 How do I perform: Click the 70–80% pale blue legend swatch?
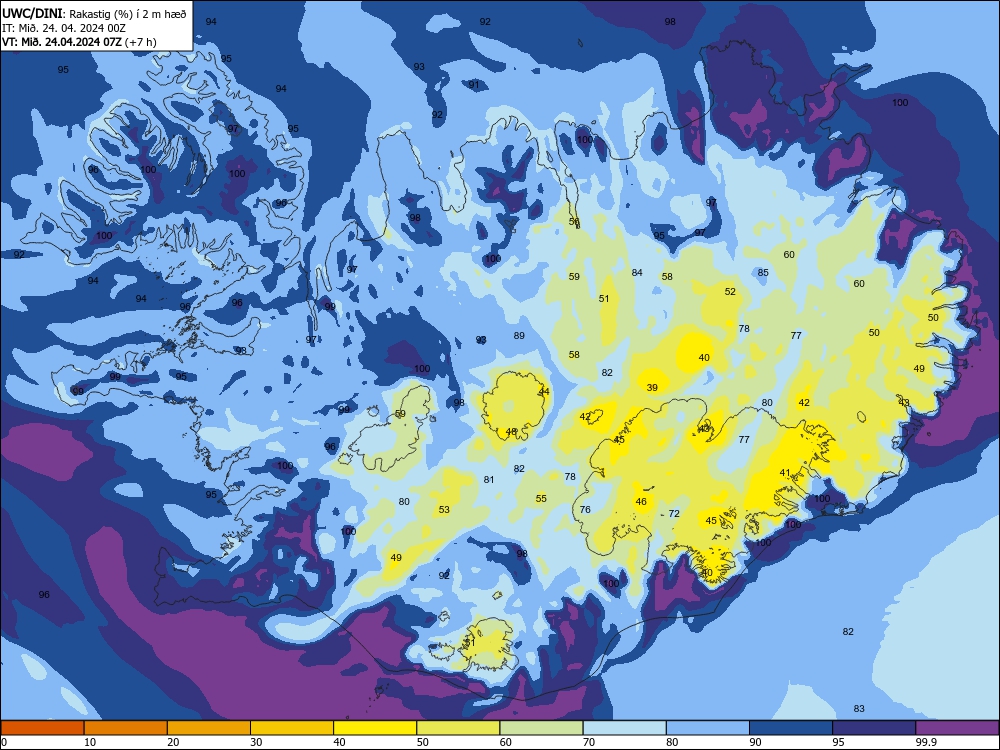coord(624,728)
